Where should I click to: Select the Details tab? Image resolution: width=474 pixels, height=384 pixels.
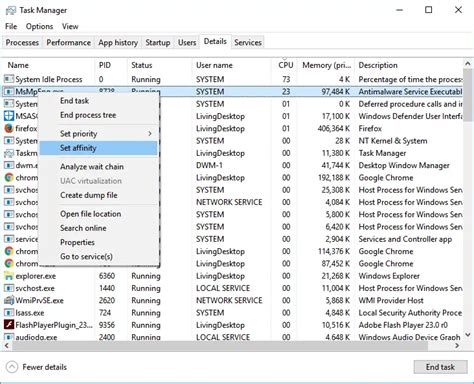click(x=215, y=41)
